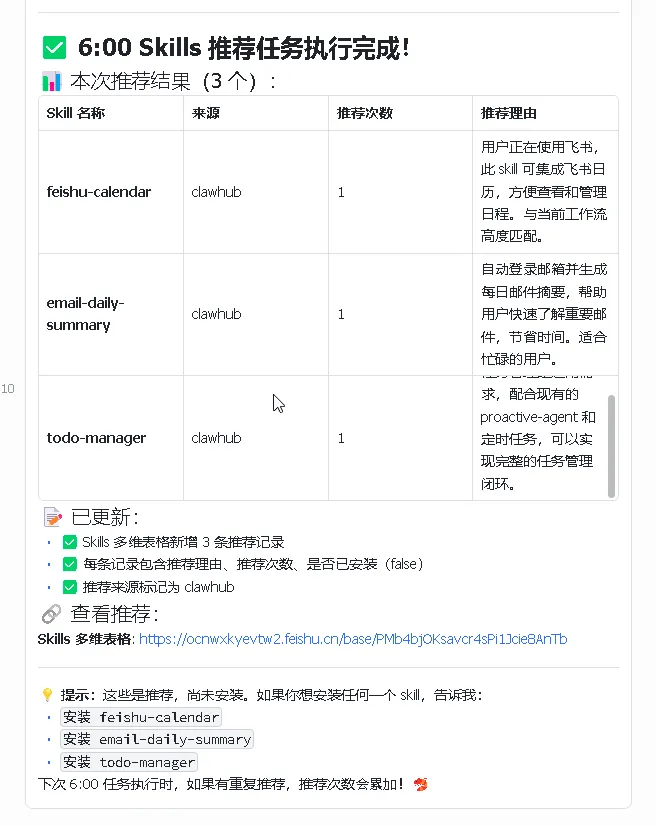Click the bold Skills 多维表格 label
Screen dimensions: 656x825
click(x=84, y=639)
